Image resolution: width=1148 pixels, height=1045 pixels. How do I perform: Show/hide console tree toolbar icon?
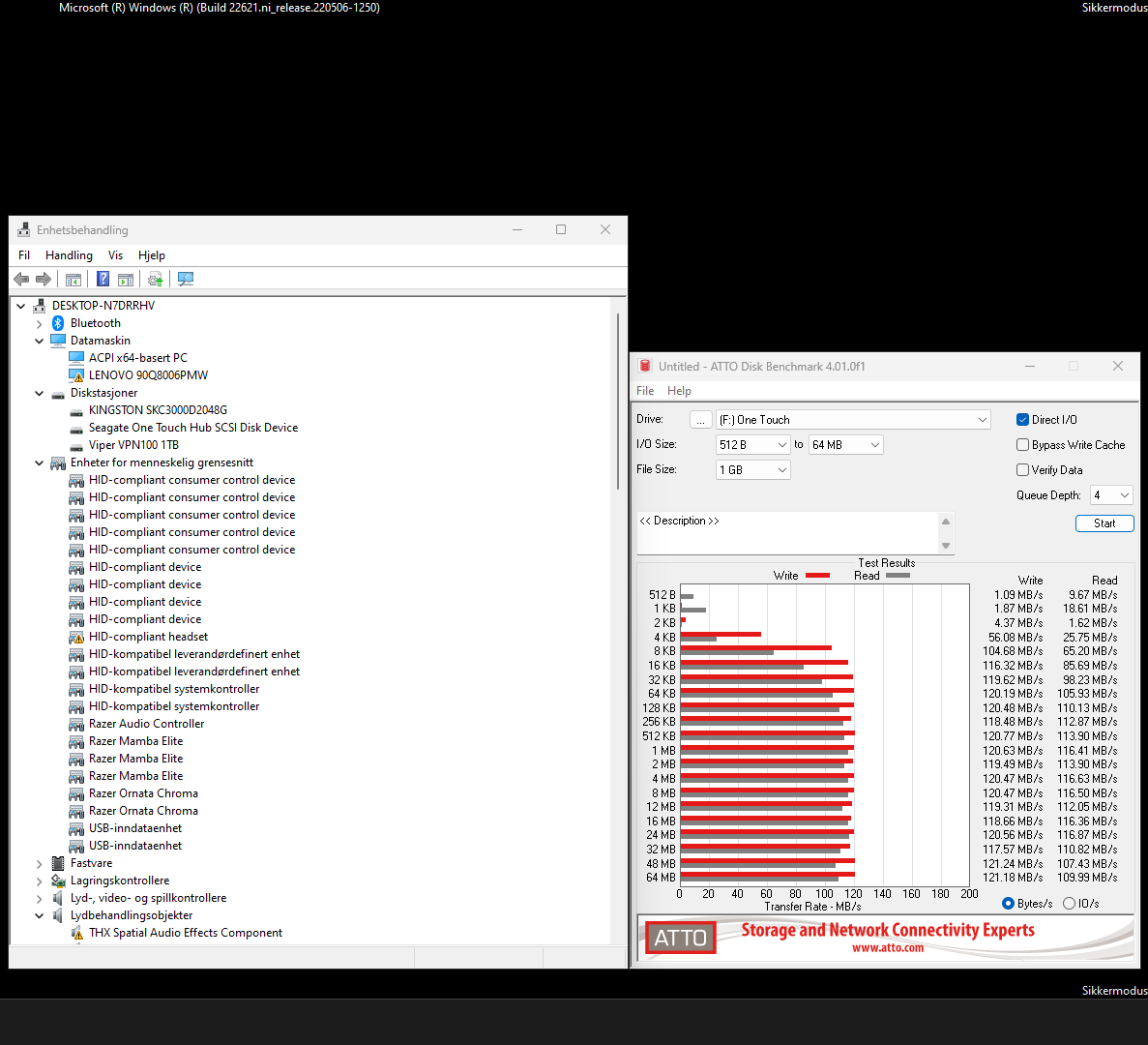point(74,279)
